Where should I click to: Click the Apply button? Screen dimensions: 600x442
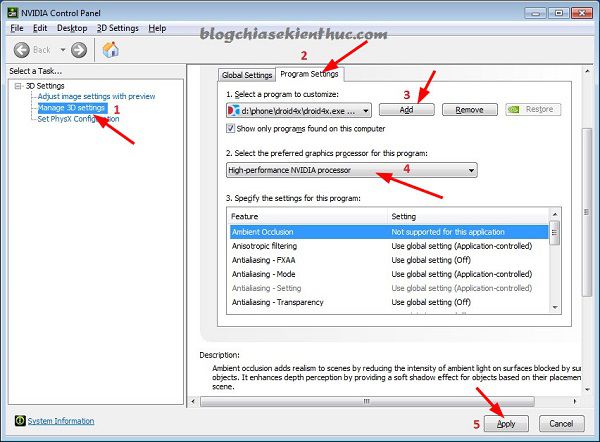tap(506, 424)
